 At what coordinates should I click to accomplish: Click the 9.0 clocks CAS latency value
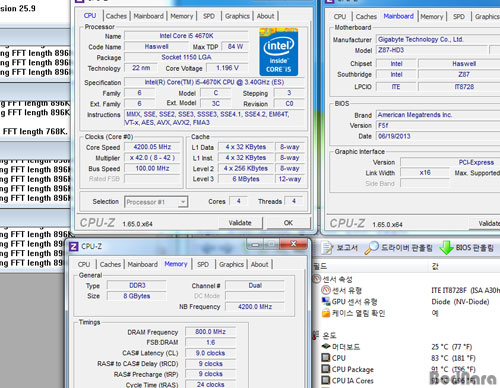(x=210, y=353)
